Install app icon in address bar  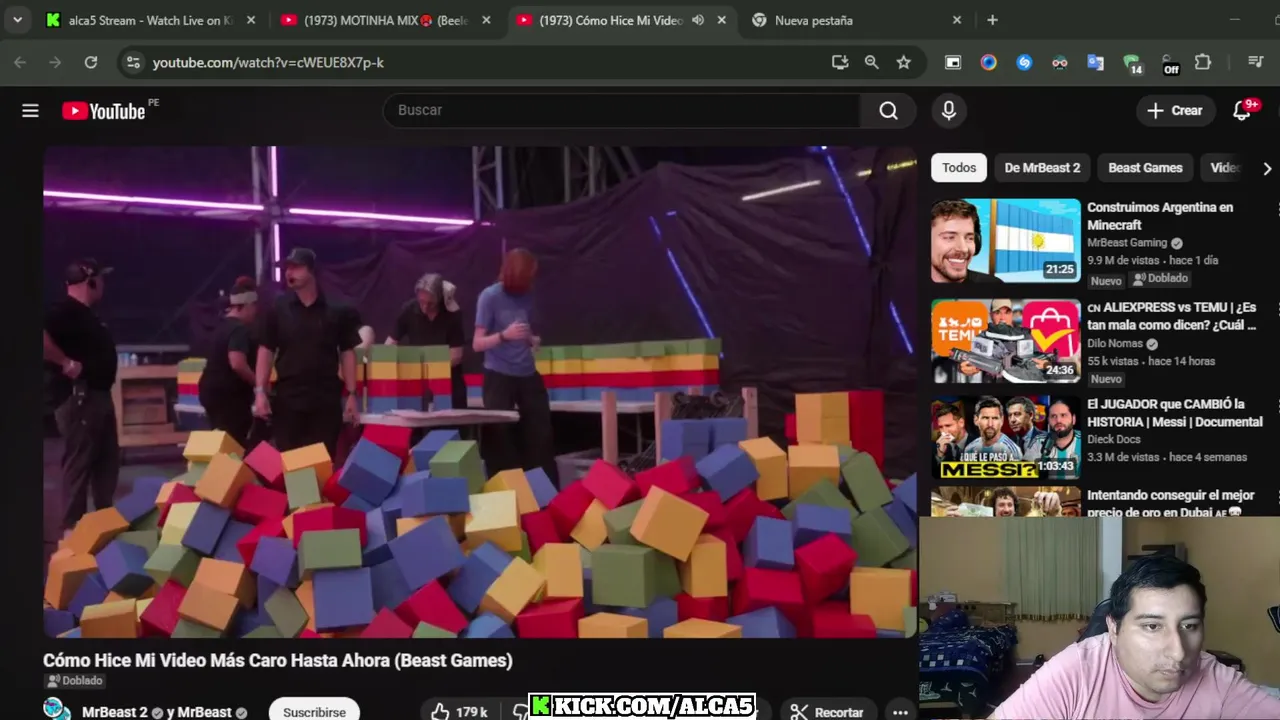click(x=840, y=62)
